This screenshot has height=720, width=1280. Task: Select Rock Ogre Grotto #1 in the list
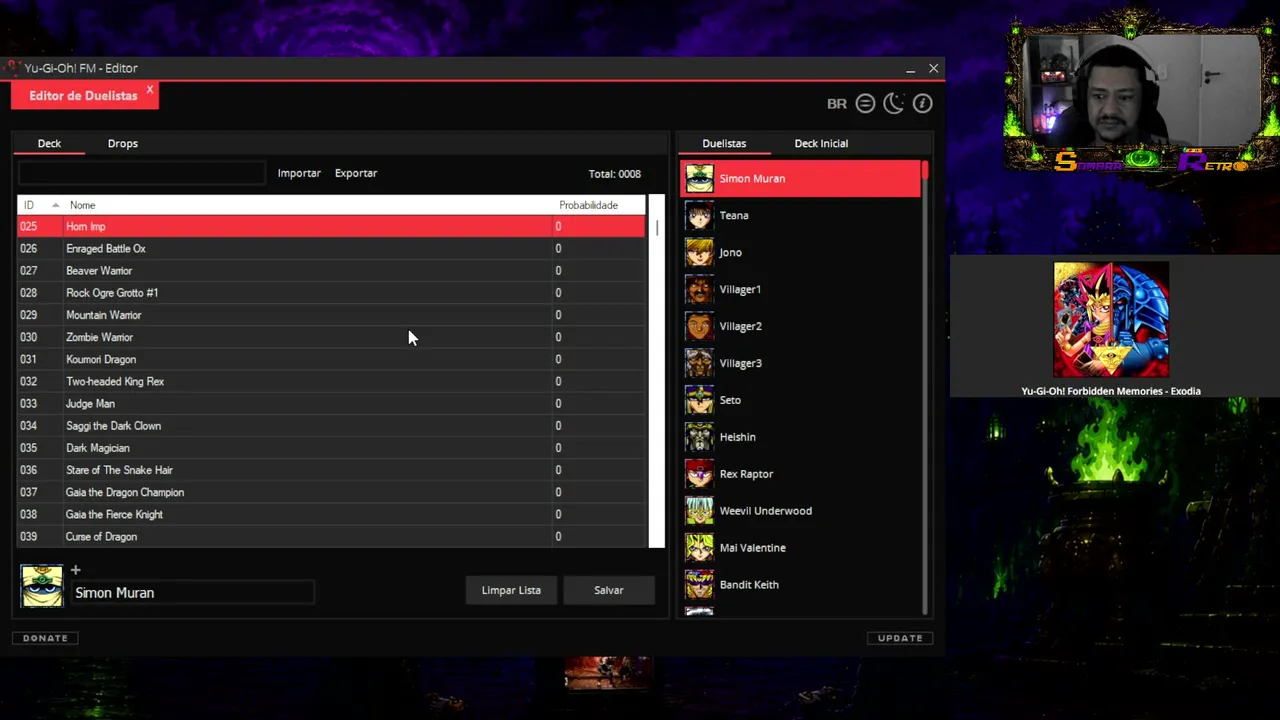tap(331, 293)
